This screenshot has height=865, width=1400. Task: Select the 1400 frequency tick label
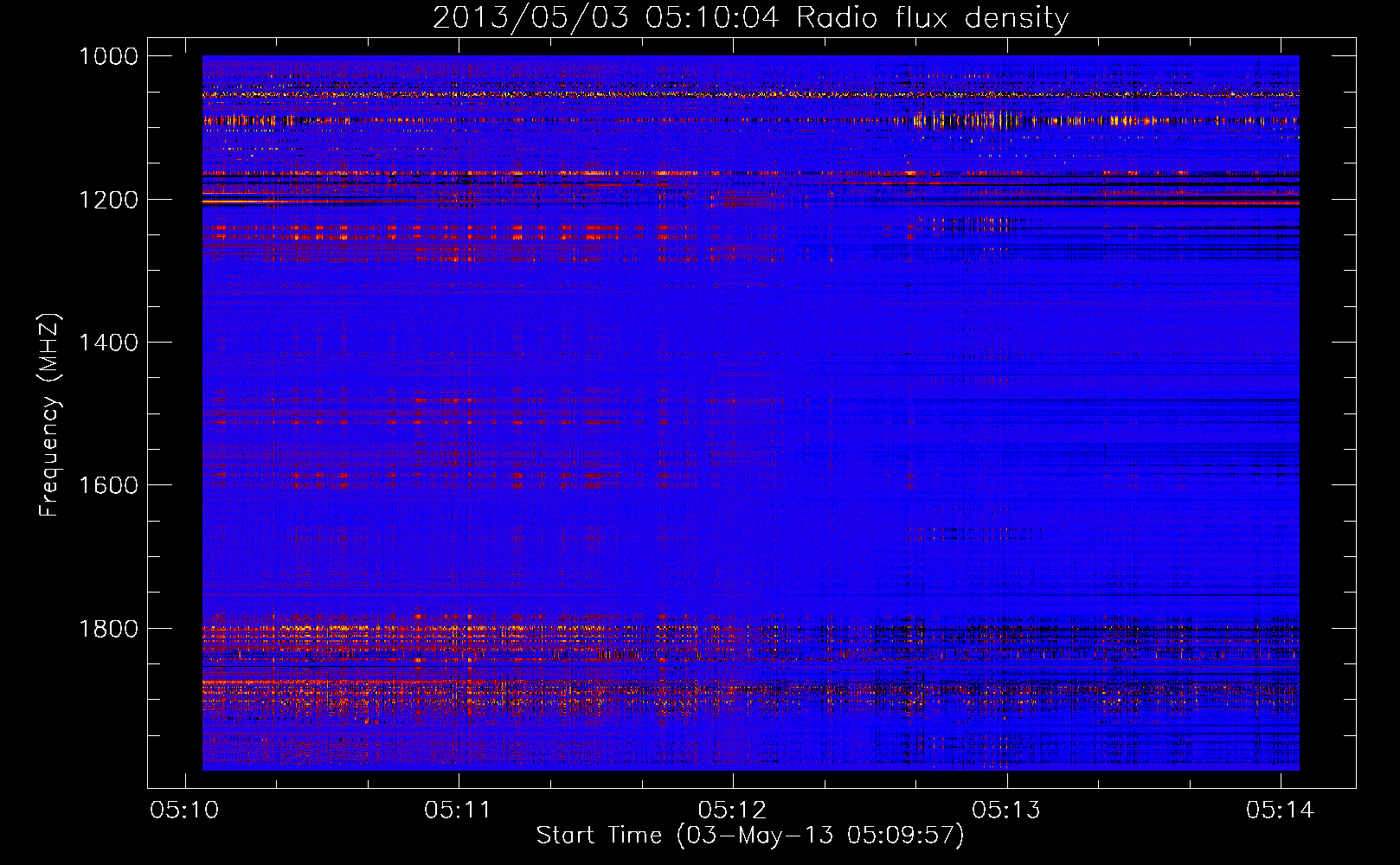coord(108,343)
